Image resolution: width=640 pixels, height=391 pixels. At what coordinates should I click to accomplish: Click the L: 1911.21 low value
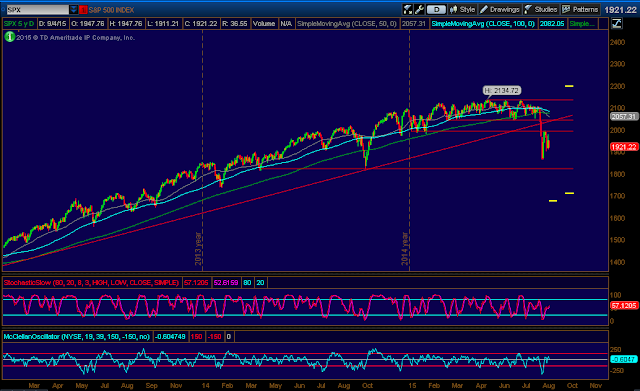[x=163, y=24]
